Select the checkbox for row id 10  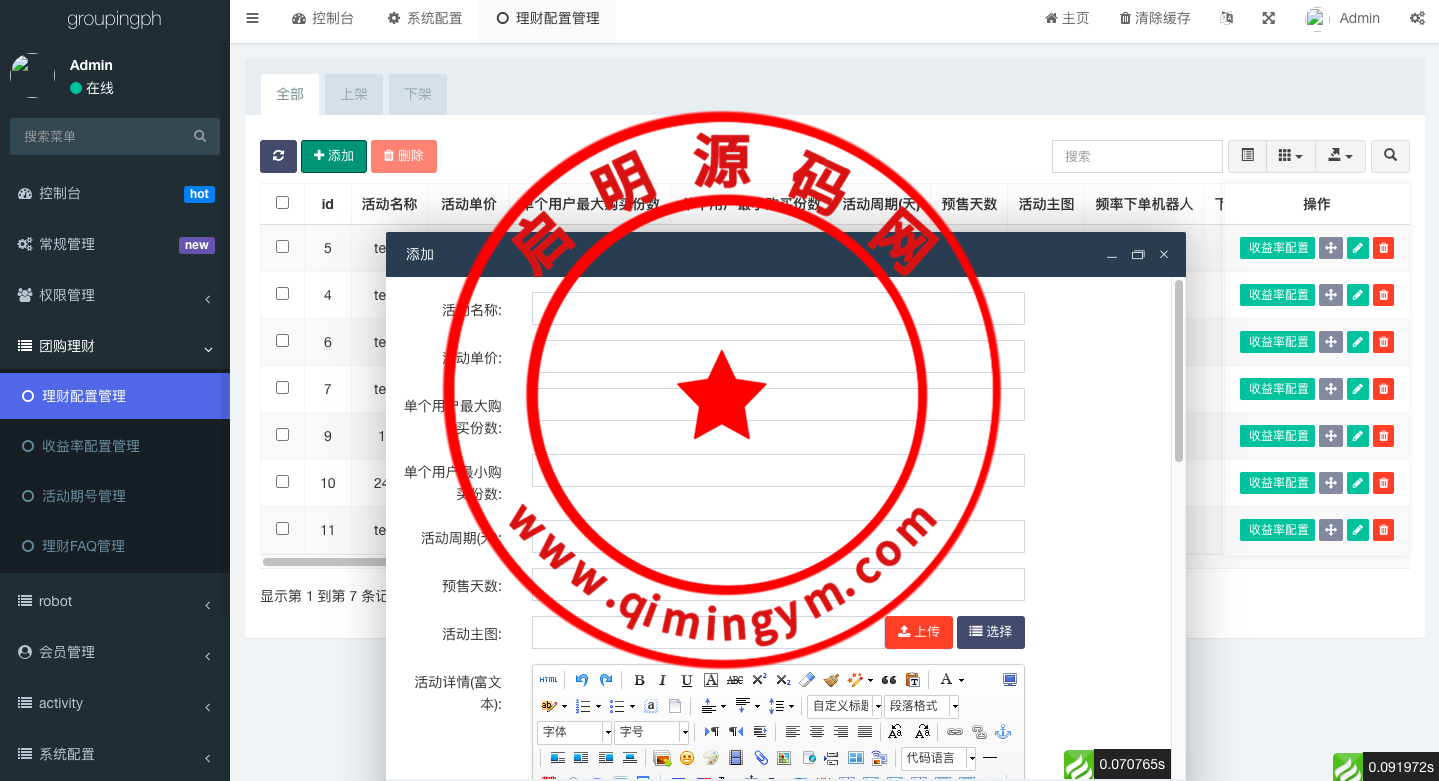coord(282,482)
